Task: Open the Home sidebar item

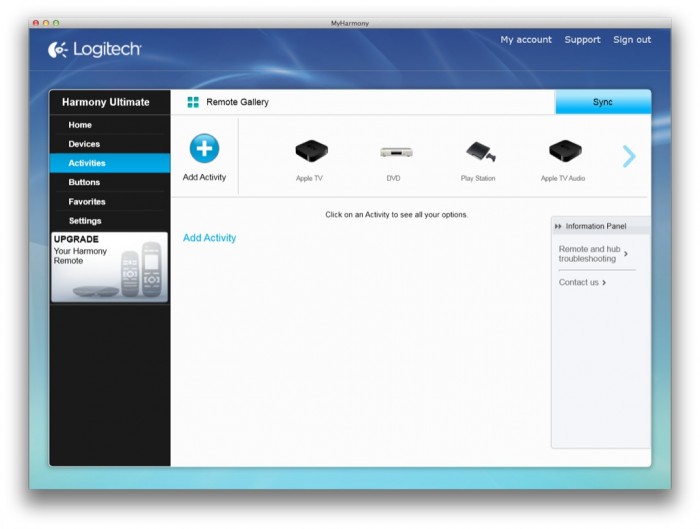Action: tap(110, 125)
